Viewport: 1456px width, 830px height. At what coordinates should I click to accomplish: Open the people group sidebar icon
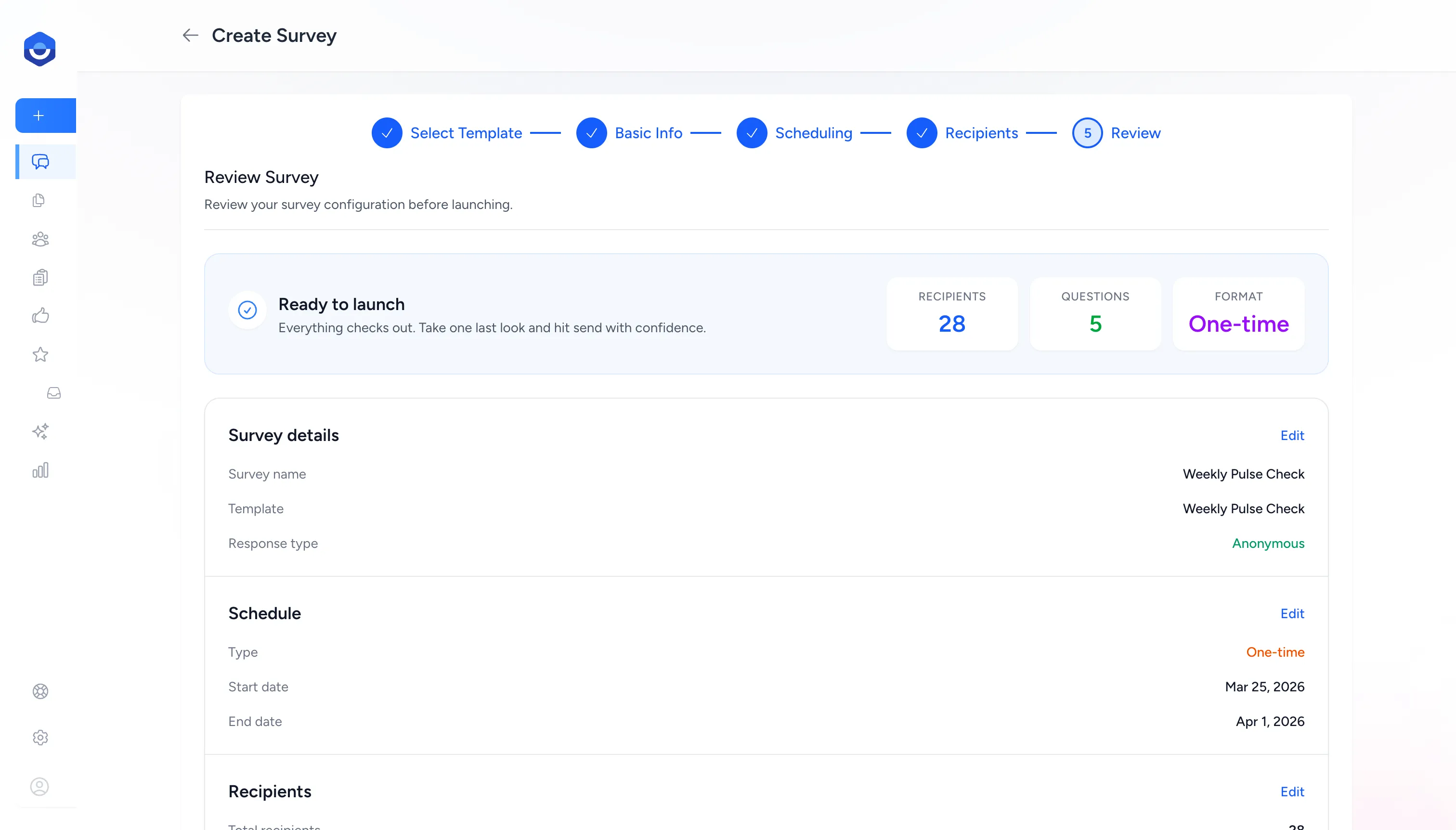click(40, 239)
